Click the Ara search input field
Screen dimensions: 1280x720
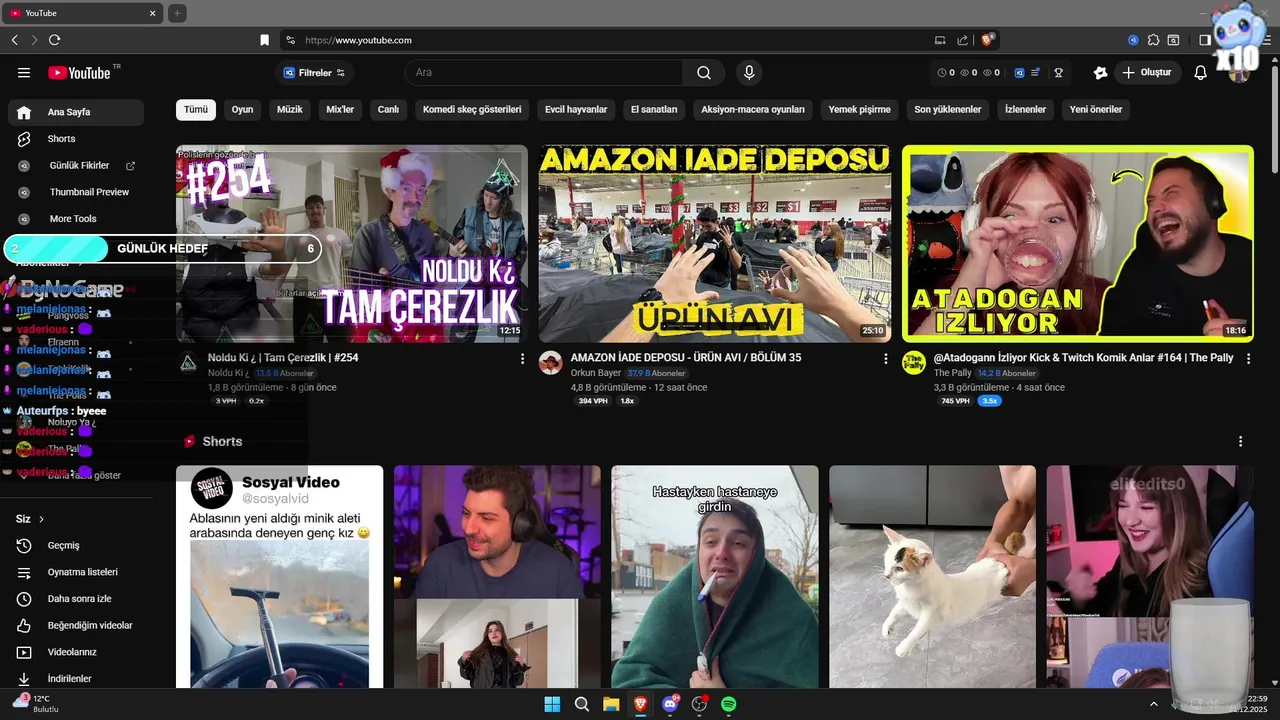point(545,73)
